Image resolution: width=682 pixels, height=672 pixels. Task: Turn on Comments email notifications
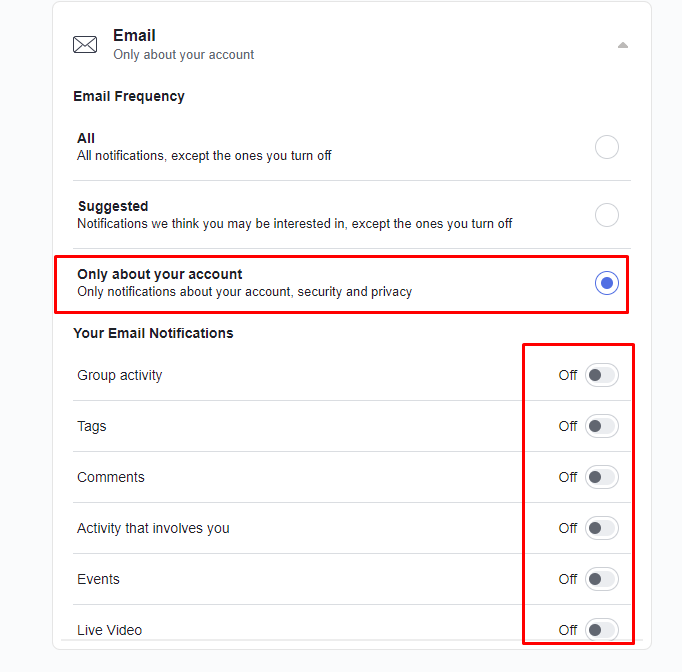(x=601, y=477)
